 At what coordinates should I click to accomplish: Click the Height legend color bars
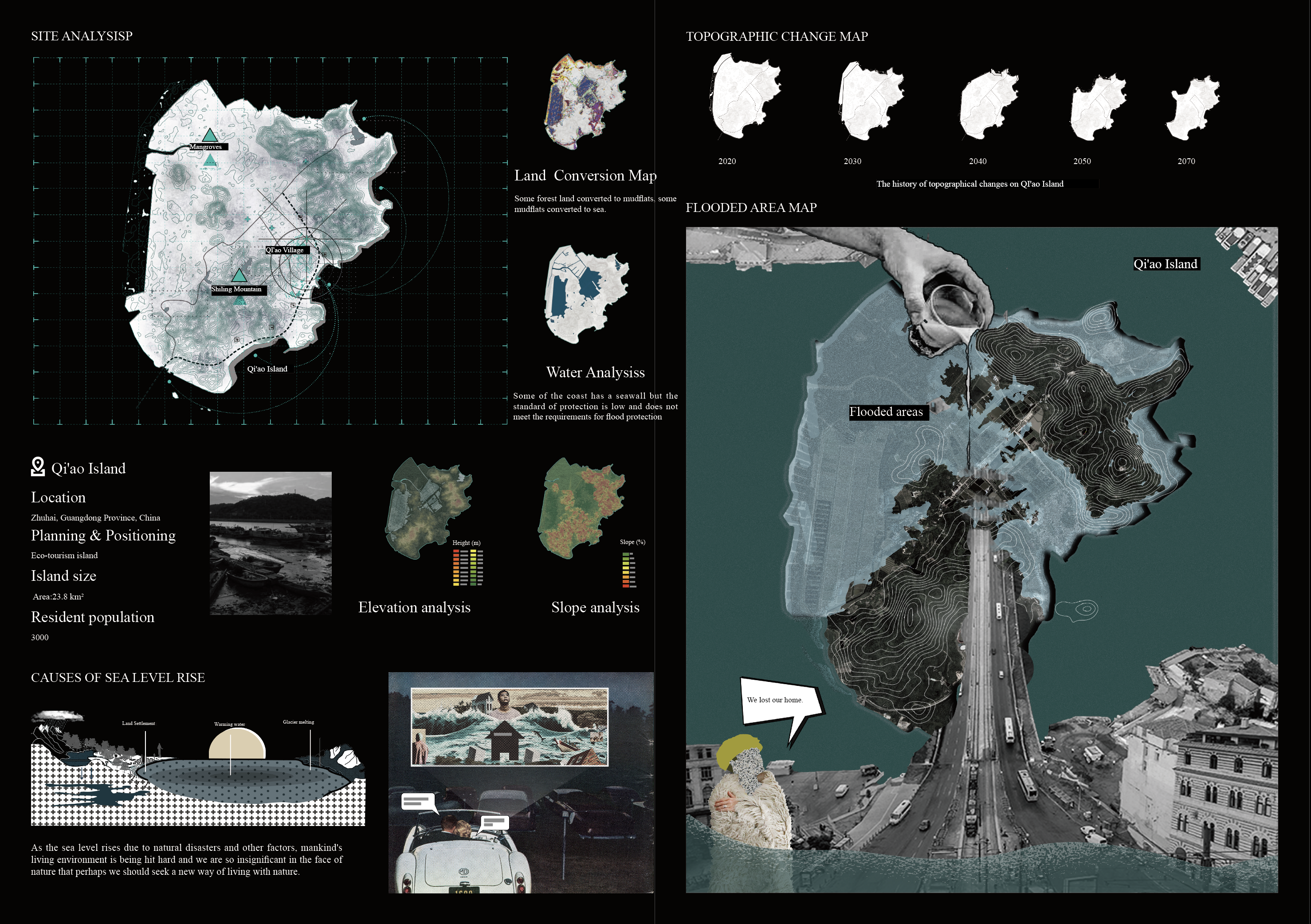click(x=467, y=567)
